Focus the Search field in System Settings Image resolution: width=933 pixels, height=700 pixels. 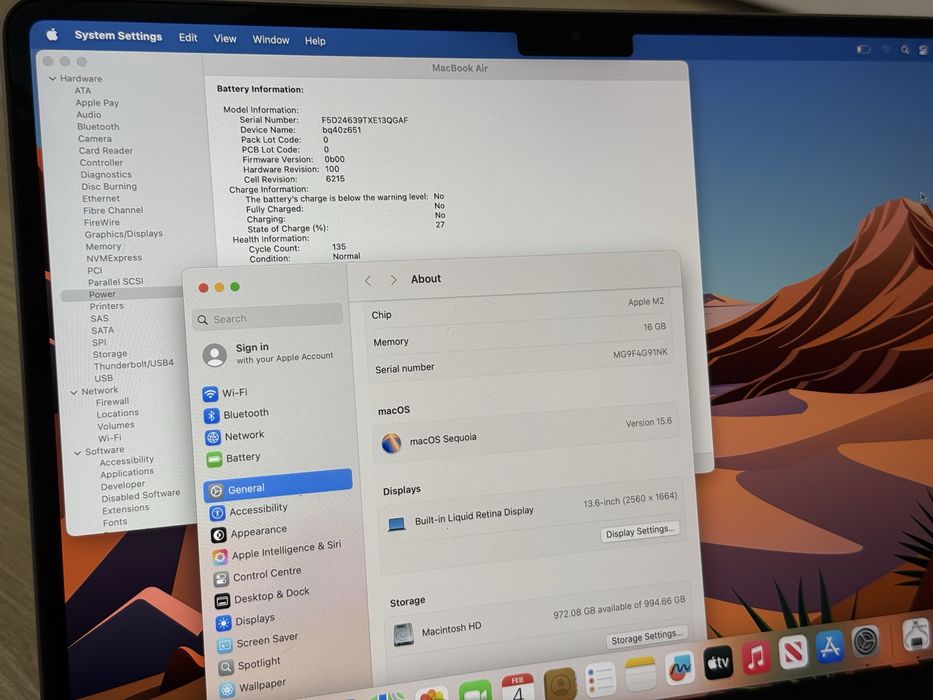268,317
